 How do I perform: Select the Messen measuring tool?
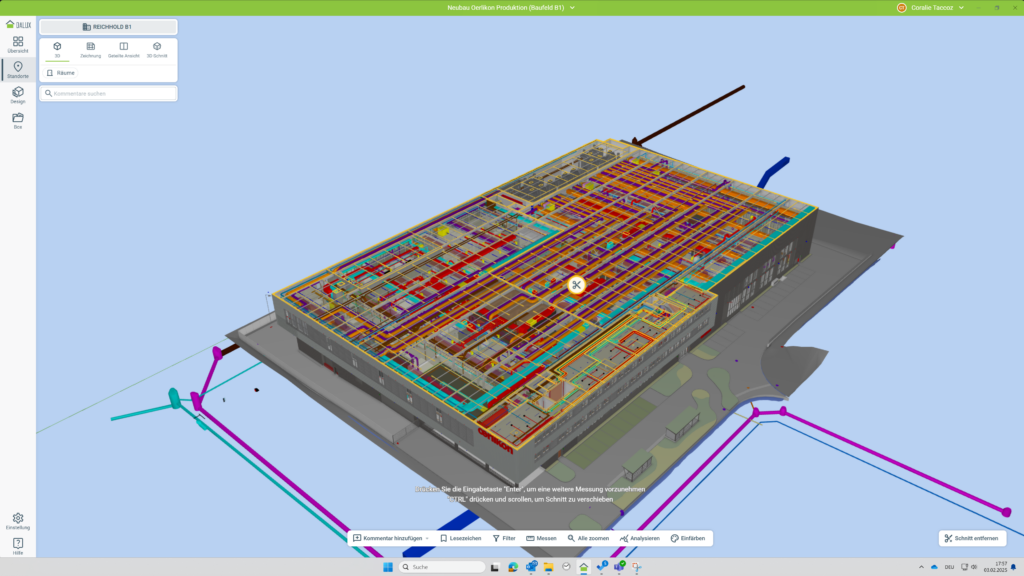(541, 538)
